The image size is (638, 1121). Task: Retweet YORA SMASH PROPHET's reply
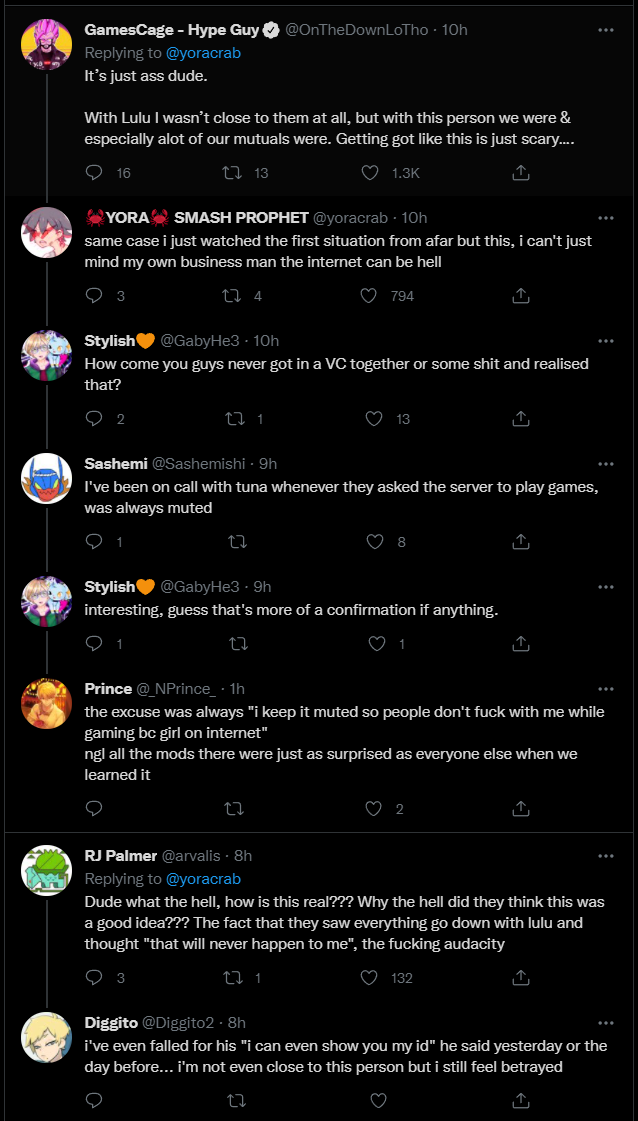[x=232, y=295]
